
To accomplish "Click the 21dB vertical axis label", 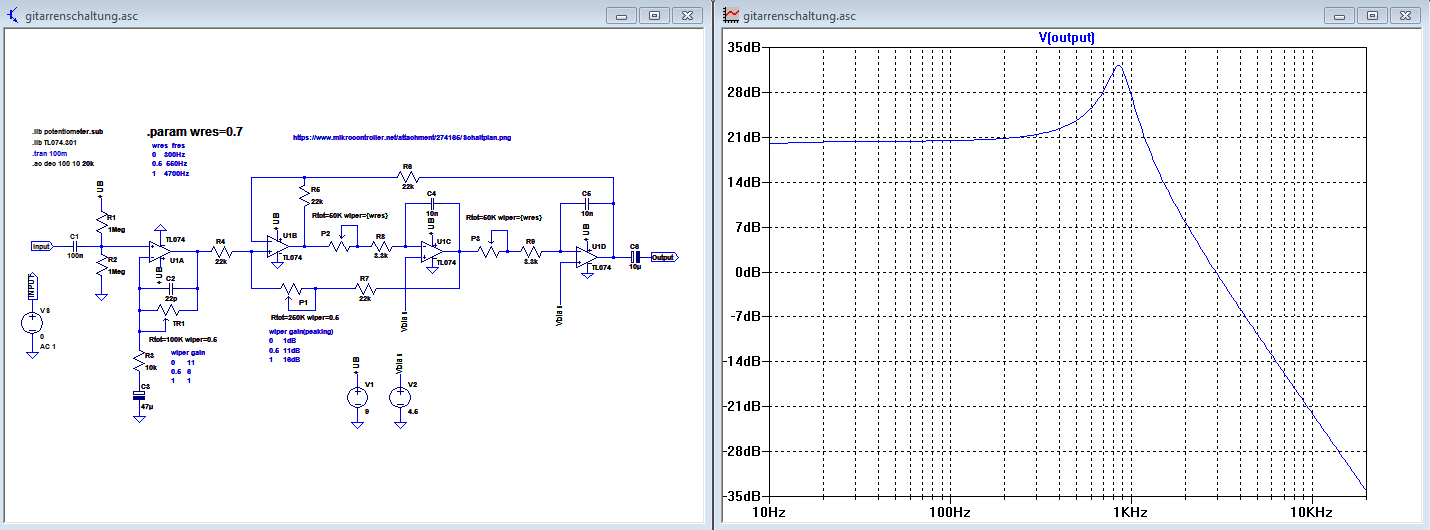I will click(x=746, y=138).
